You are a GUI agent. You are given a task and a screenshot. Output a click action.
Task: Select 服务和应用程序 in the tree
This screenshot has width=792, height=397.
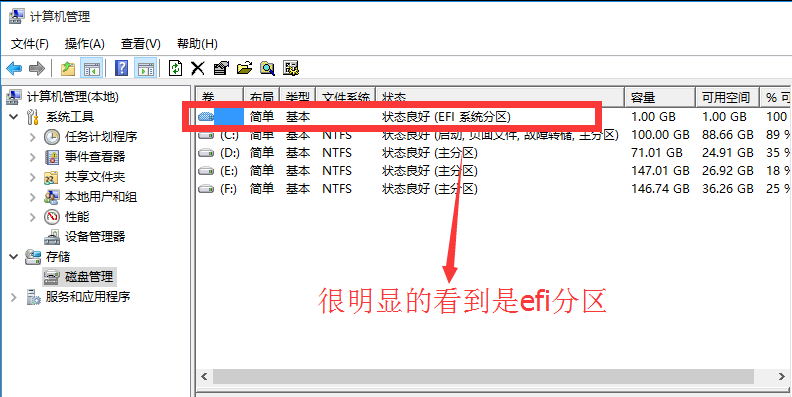pos(88,296)
